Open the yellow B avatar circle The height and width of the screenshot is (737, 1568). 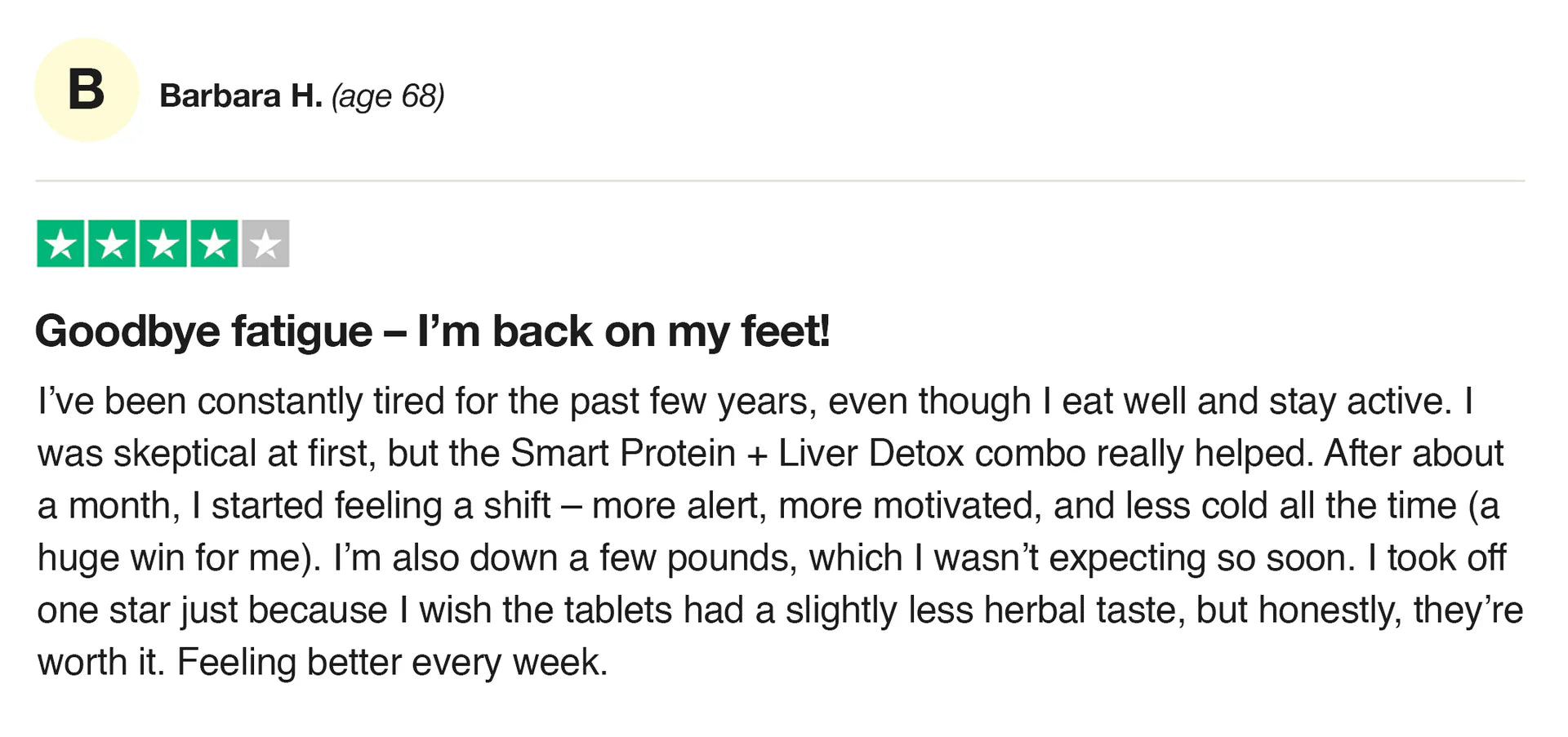pos(87,90)
